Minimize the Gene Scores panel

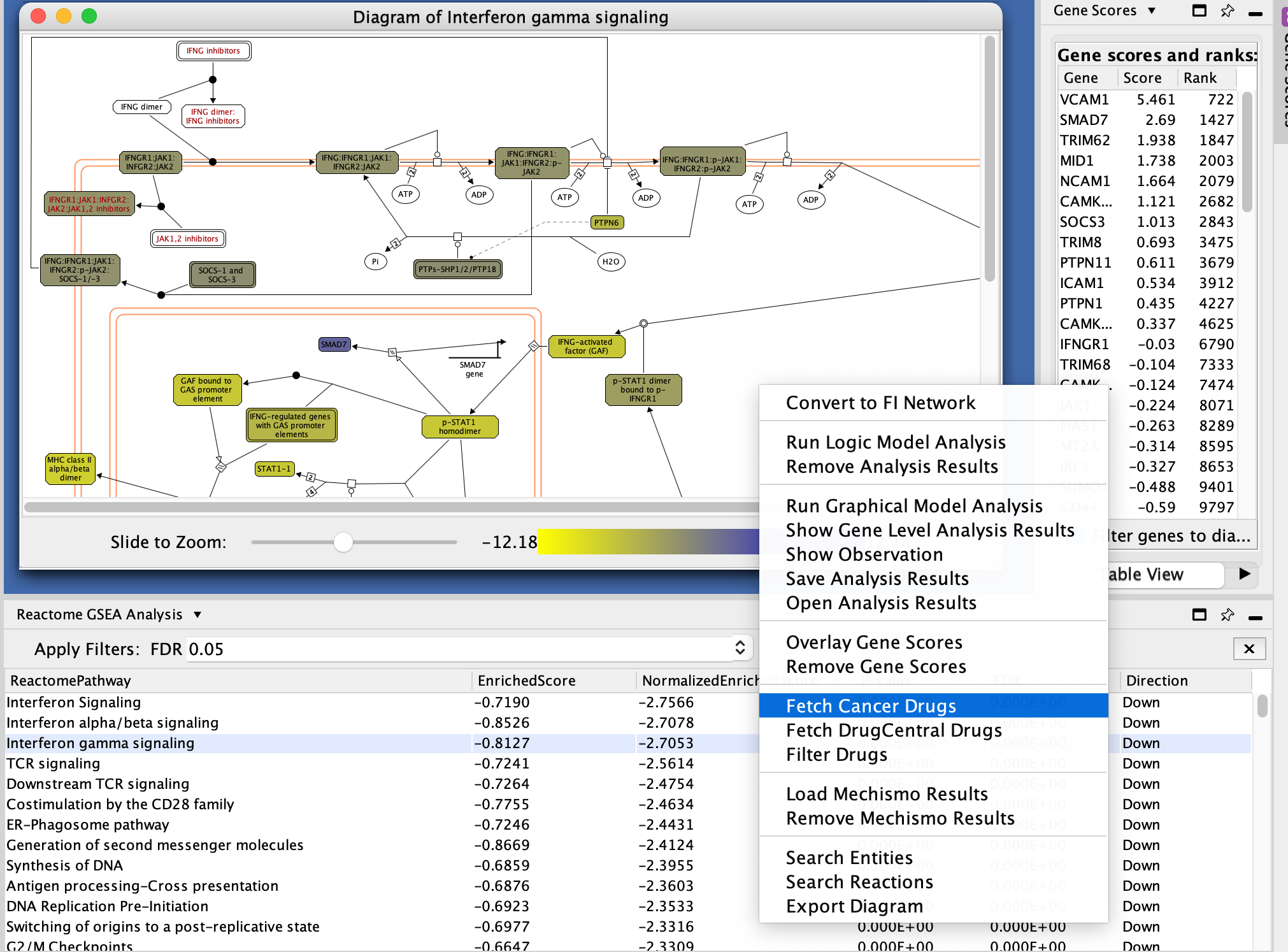(1255, 13)
